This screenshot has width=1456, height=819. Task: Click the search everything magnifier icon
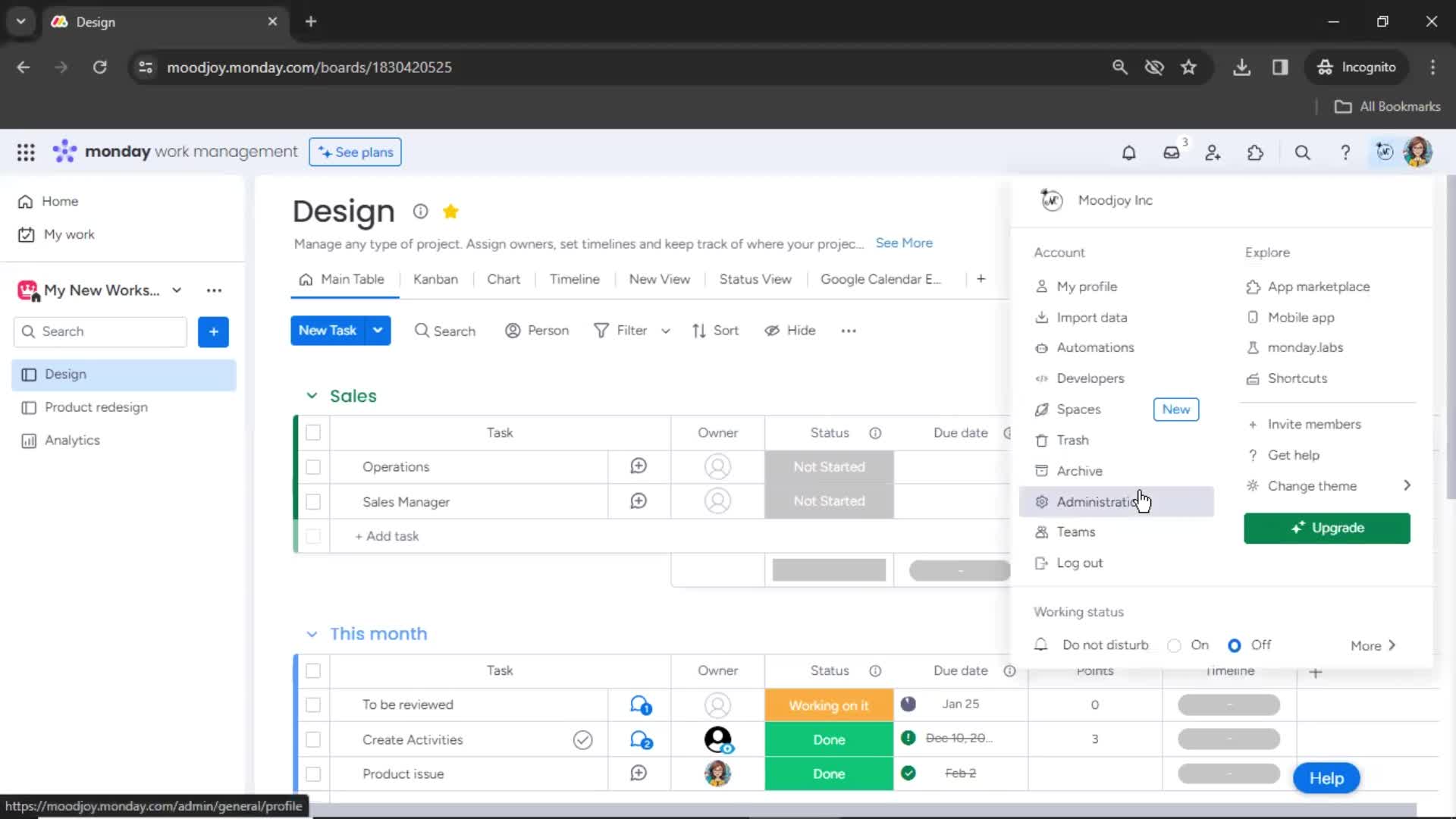pyautogui.click(x=1303, y=152)
